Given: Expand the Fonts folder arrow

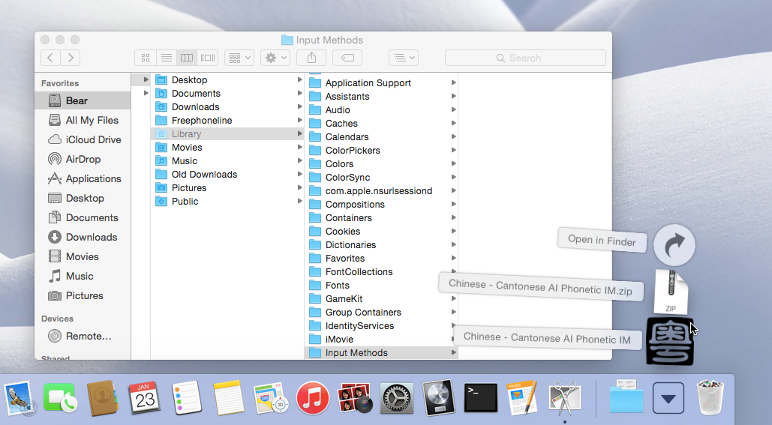Looking at the screenshot, I should (x=453, y=285).
